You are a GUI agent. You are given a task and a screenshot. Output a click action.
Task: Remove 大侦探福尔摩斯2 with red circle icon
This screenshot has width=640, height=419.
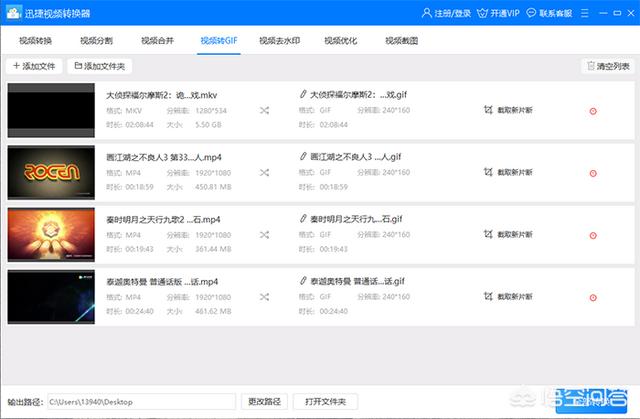593,111
